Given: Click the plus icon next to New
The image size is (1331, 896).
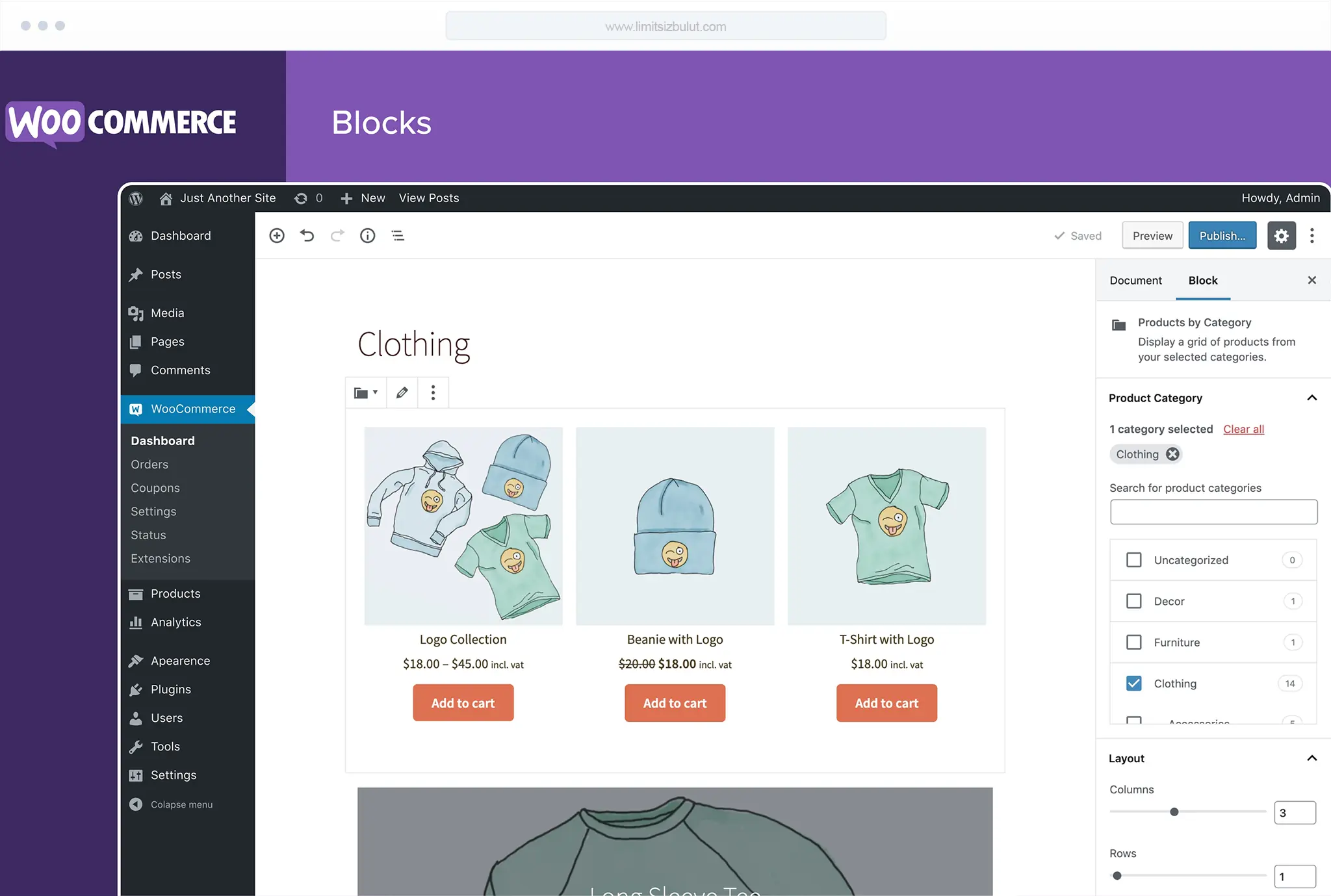Looking at the screenshot, I should 346,198.
